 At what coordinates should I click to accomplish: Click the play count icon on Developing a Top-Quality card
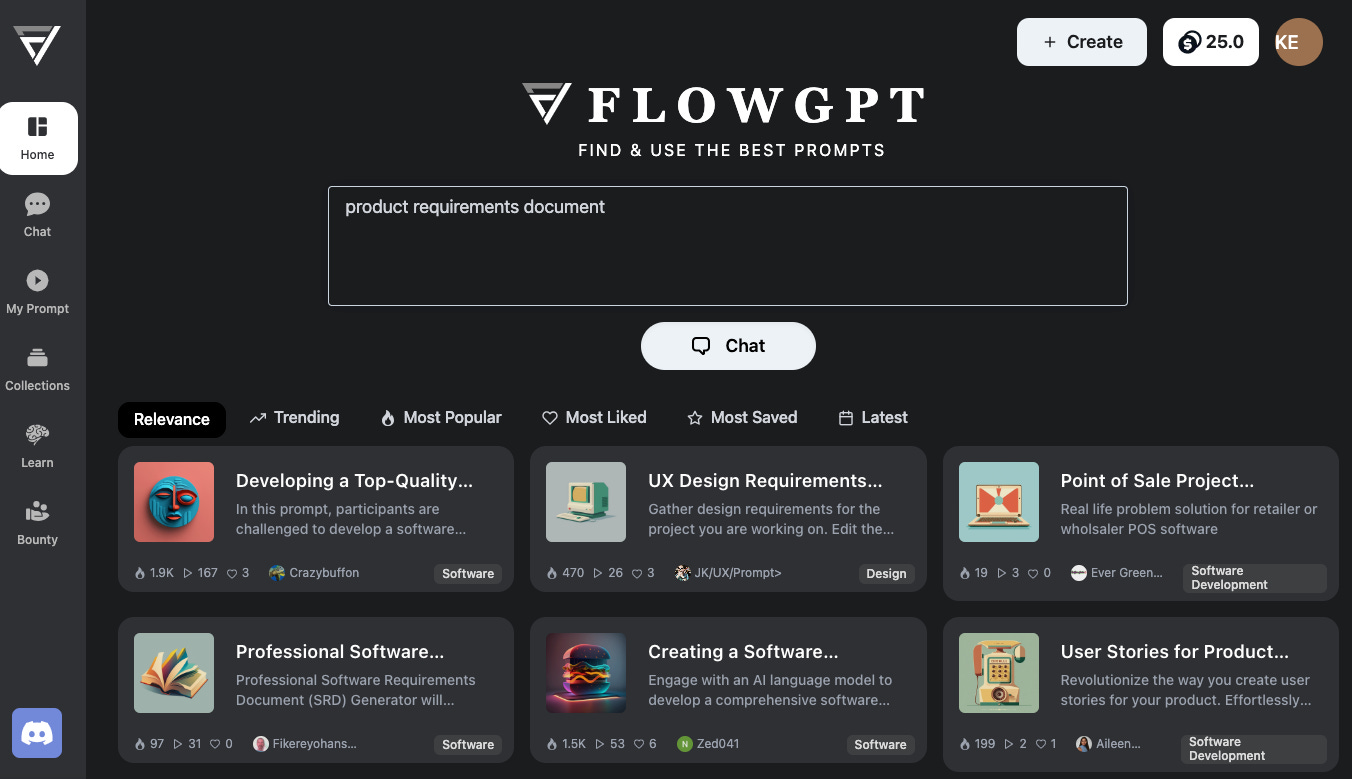tap(189, 574)
